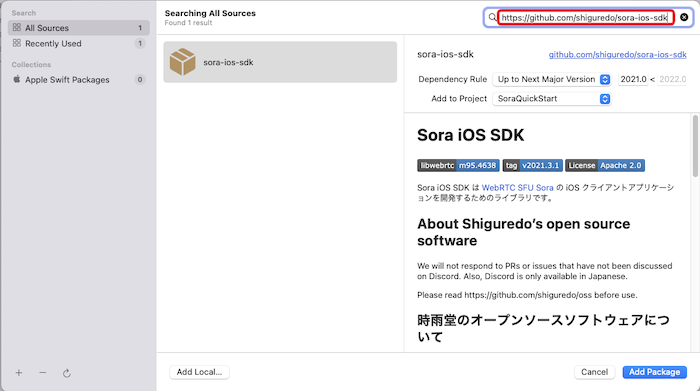
Task: Click the sora-ios-sdk package box icon
Action: pos(183,62)
